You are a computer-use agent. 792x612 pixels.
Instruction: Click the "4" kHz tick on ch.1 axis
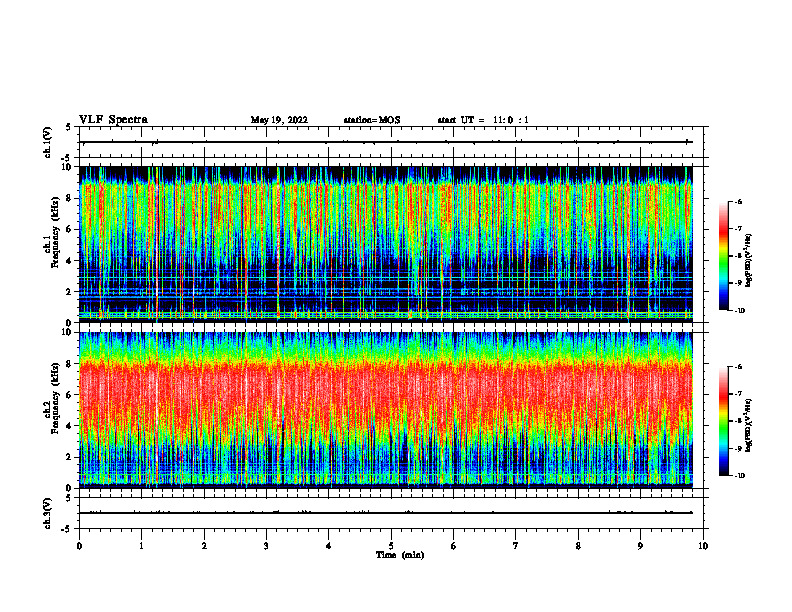(x=70, y=261)
